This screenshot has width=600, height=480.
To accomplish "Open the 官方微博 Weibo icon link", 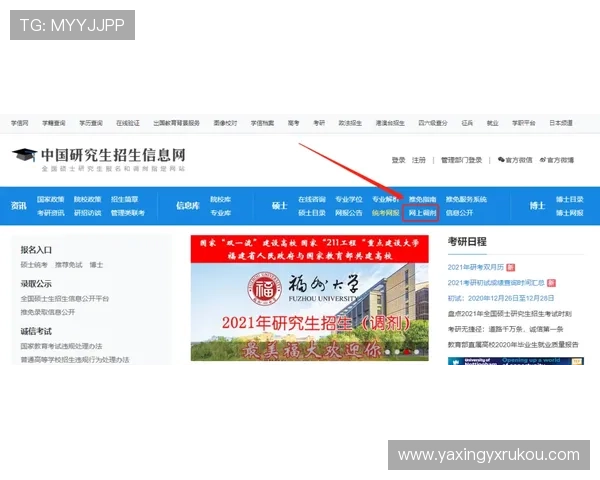I will 557,160.
